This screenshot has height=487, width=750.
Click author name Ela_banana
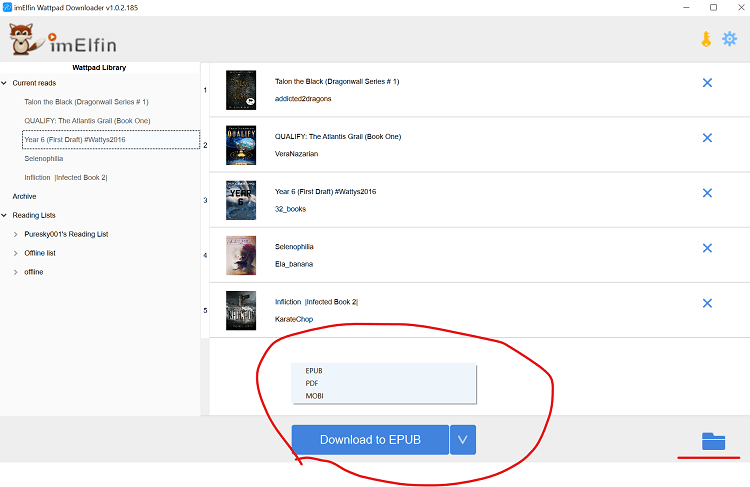point(294,264)
